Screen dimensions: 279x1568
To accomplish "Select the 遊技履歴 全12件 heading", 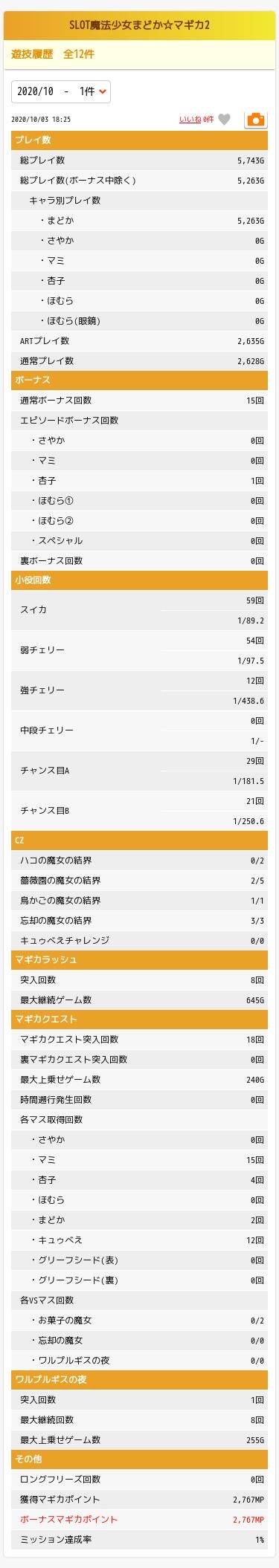I will click(x=53, y=54).
